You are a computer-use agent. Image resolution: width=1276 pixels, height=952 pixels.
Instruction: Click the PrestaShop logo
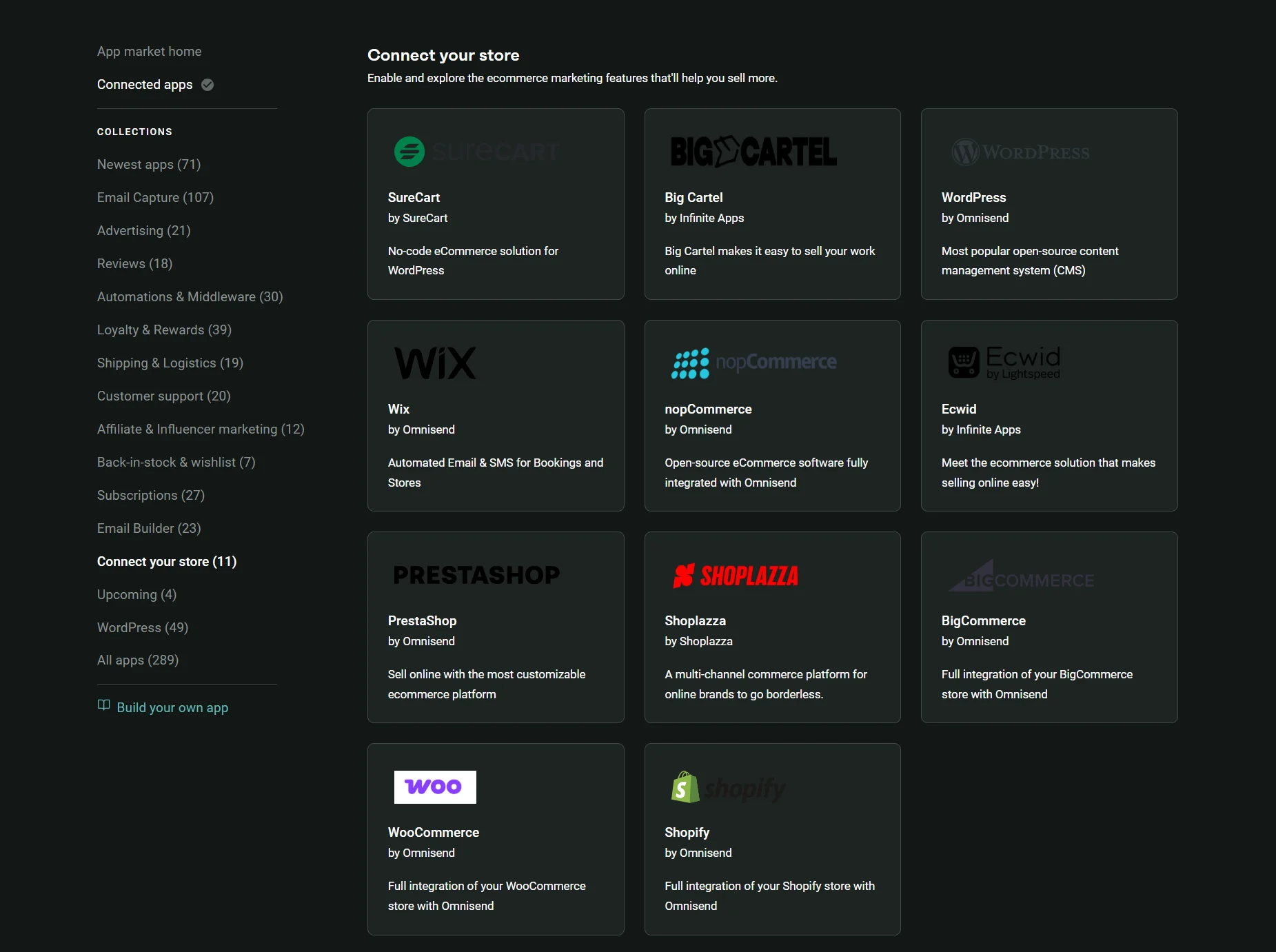(x=476, y=575)
